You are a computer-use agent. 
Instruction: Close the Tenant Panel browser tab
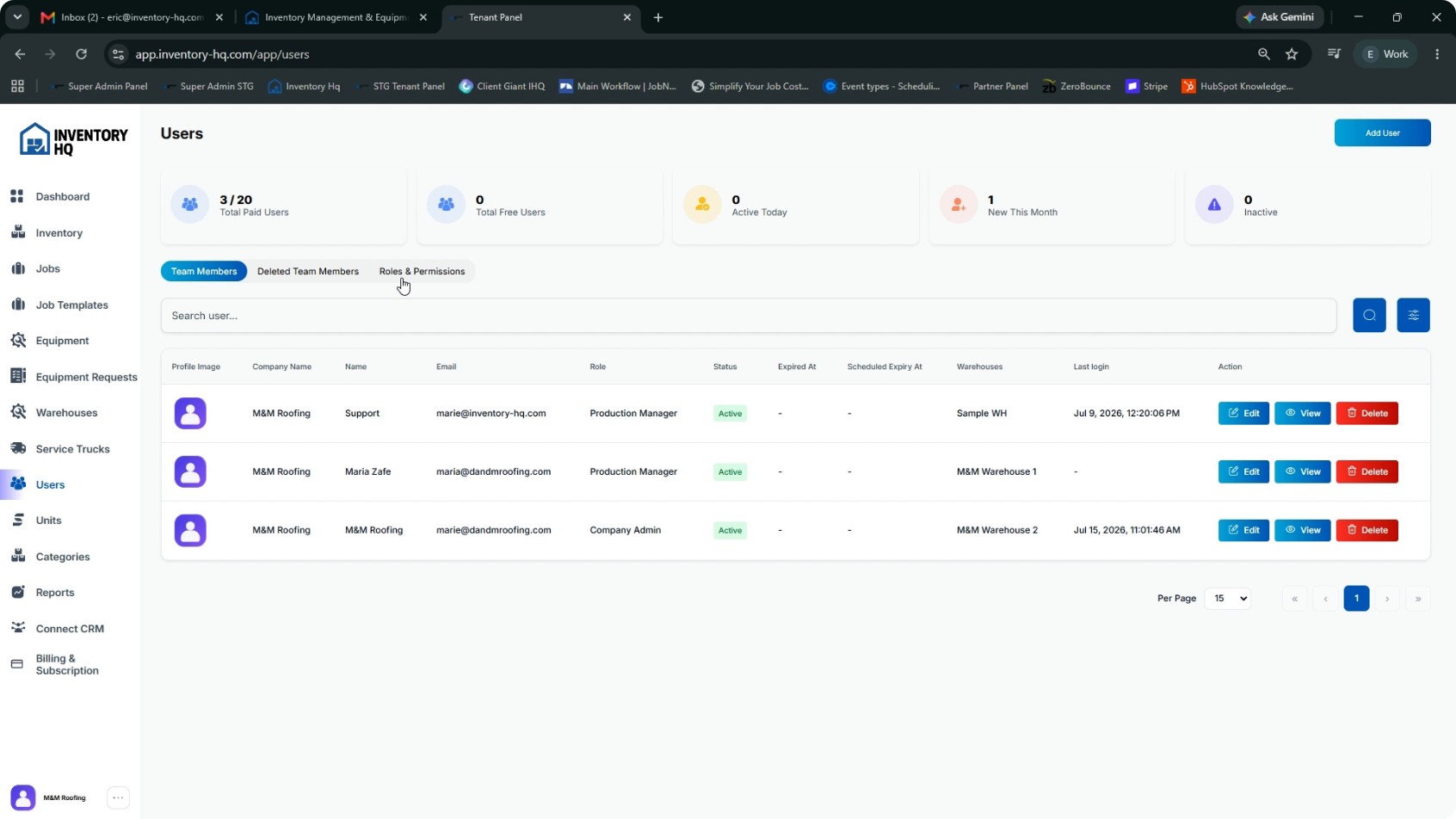click(x=626, y=17)
